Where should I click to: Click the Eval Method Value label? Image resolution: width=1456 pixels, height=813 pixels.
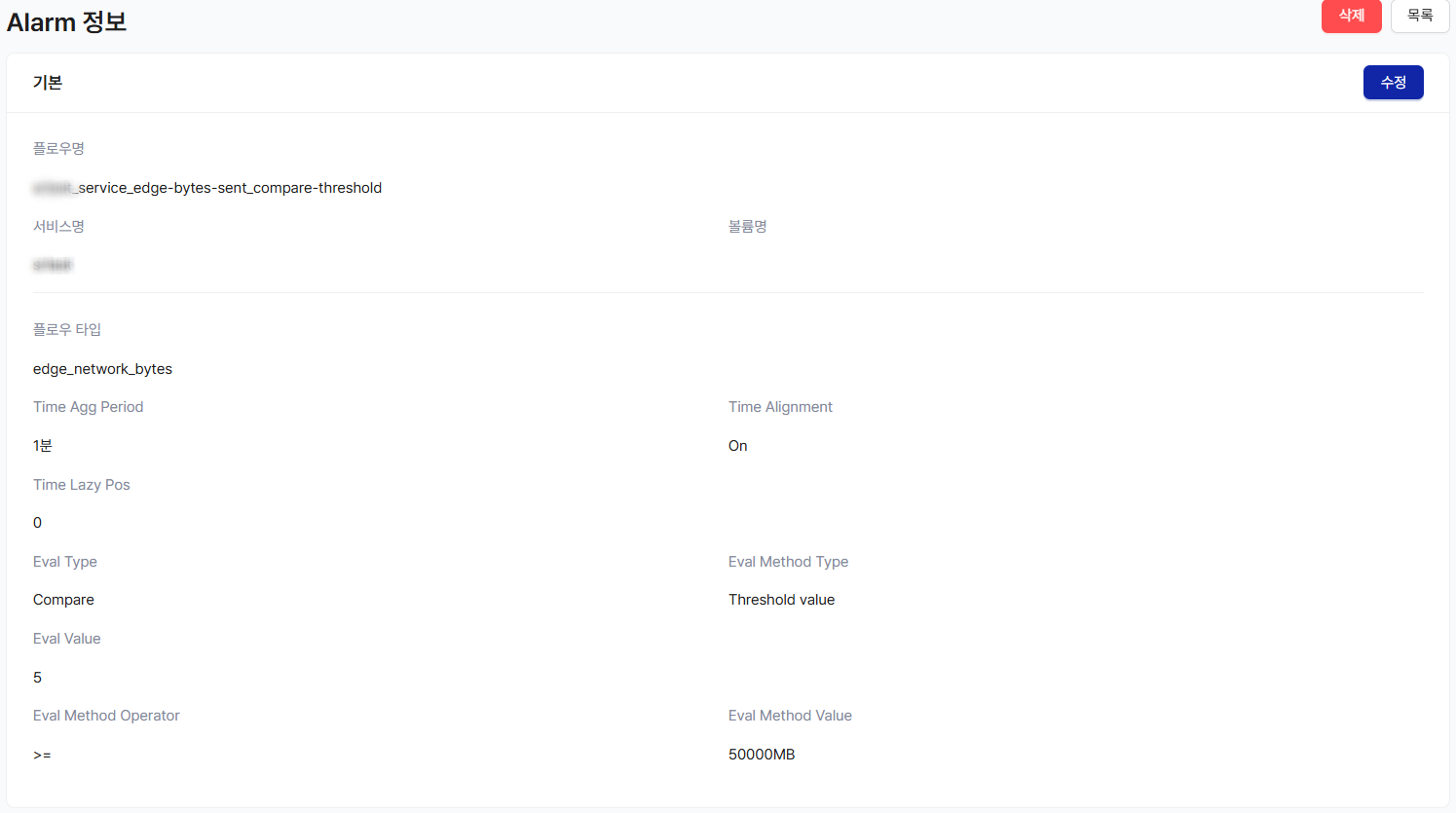[x=790, y=716]
